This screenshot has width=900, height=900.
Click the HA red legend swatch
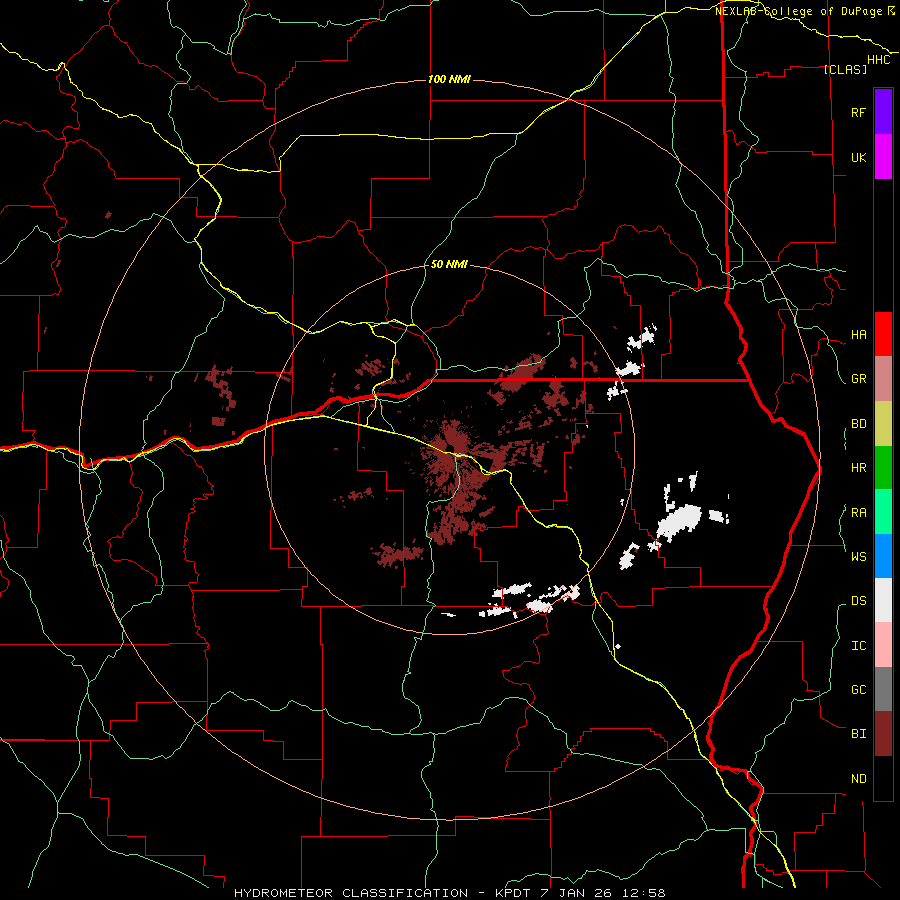point(883,334)
